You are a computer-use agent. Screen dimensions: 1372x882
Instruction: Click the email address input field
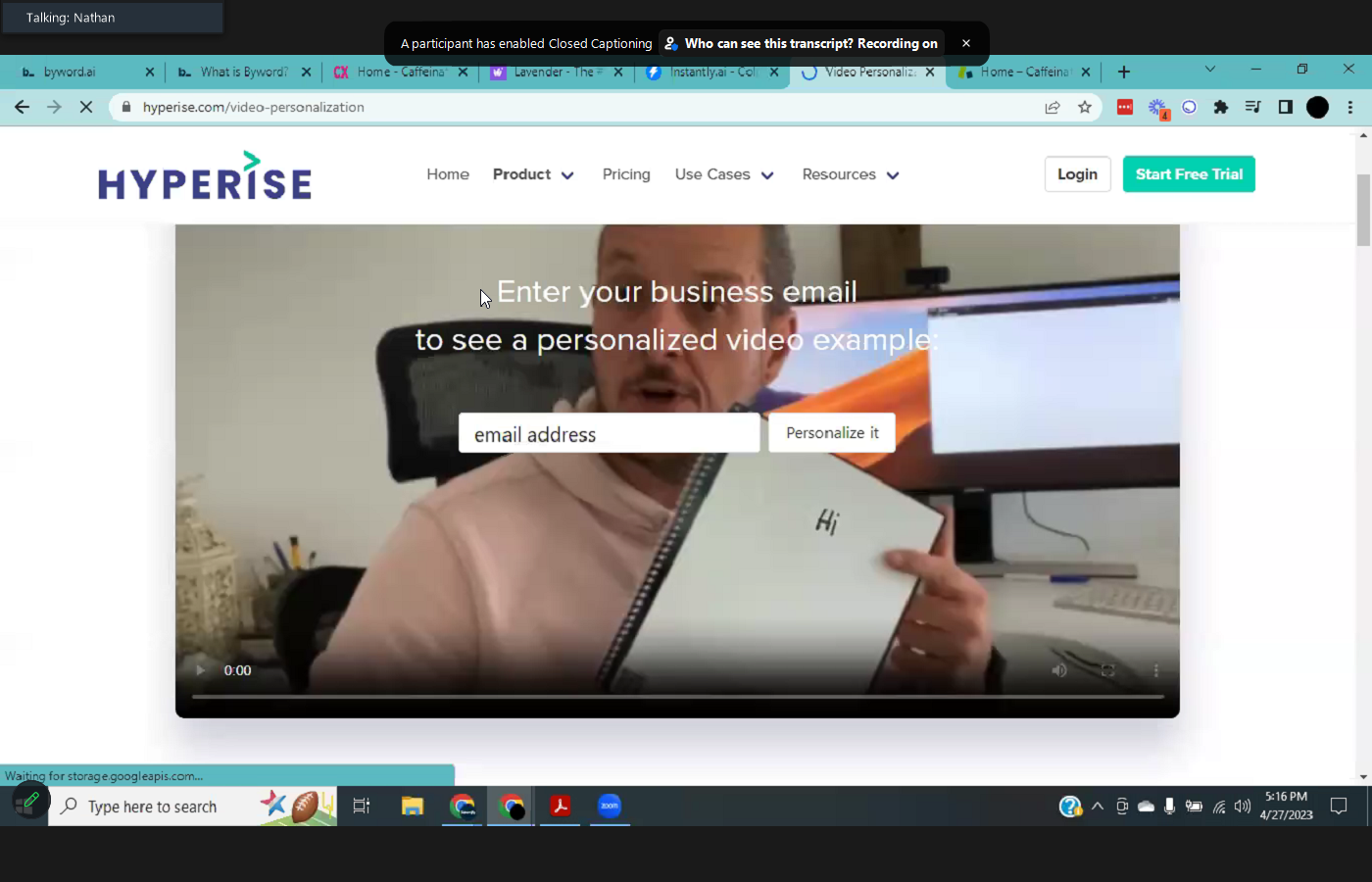[609, 433]
